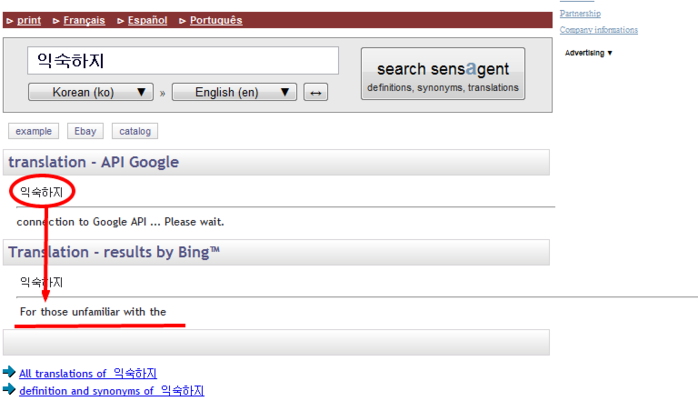The width and height of the screenshot is (698, 401).
Task: Click the search sensagent button
Action: [443, 74]
